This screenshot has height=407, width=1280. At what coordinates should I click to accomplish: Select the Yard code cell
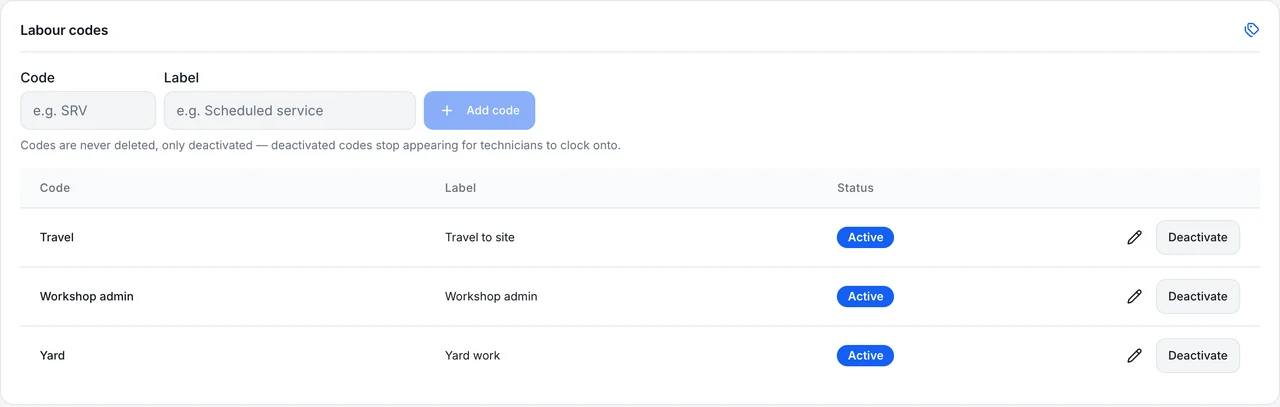(52, 356)
